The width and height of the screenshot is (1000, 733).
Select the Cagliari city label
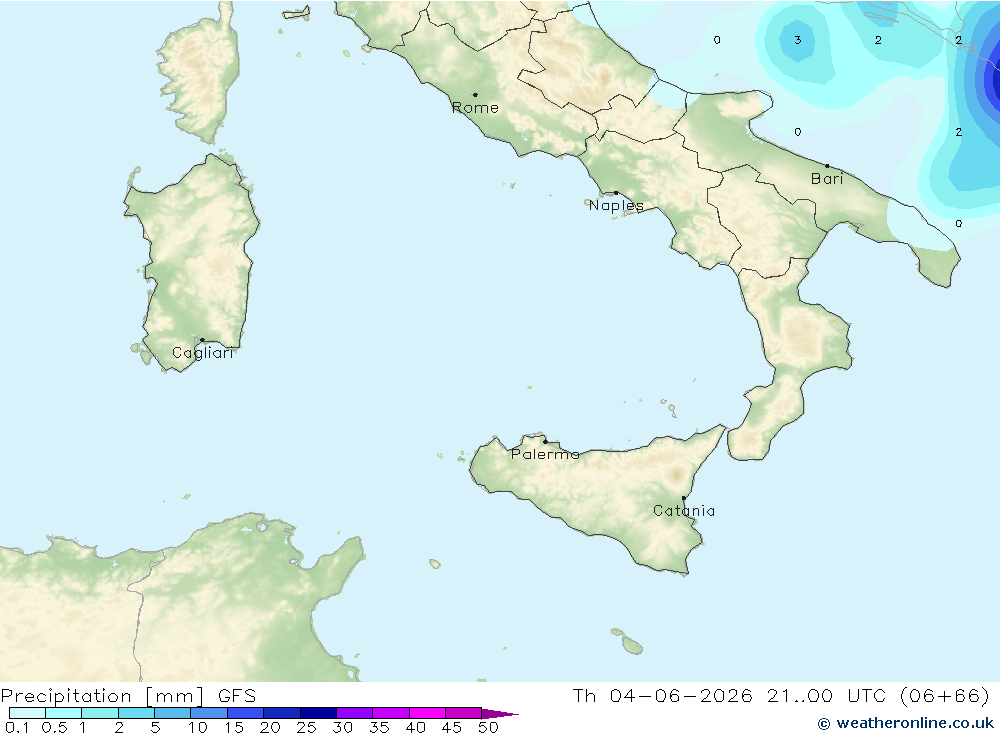tap(203, 353)
